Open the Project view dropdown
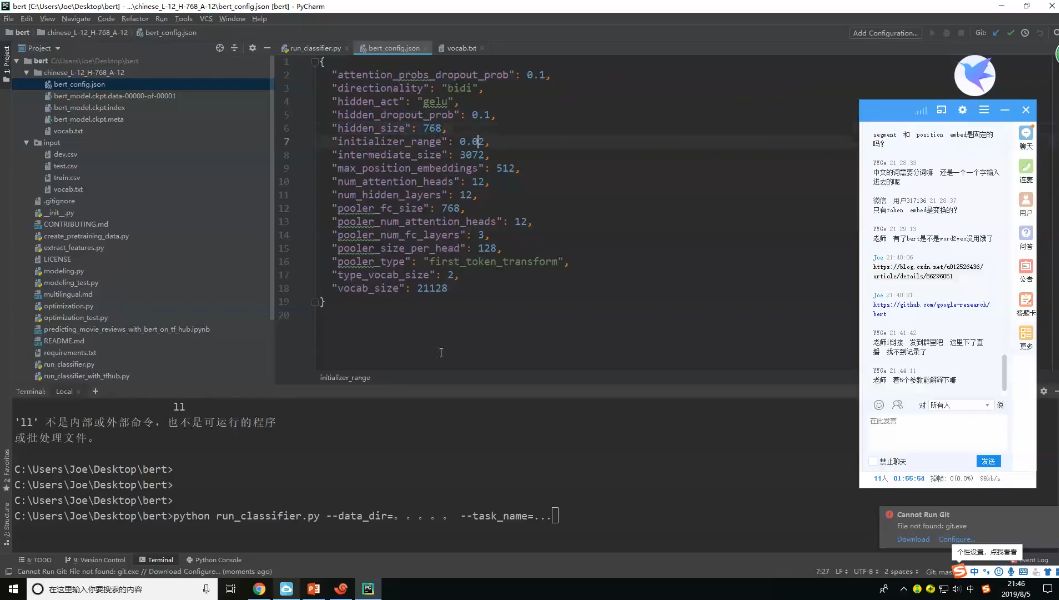Image resolution: width=1059 pixels, height=600 pixels. pyautogui.click(x=44, y=48)
